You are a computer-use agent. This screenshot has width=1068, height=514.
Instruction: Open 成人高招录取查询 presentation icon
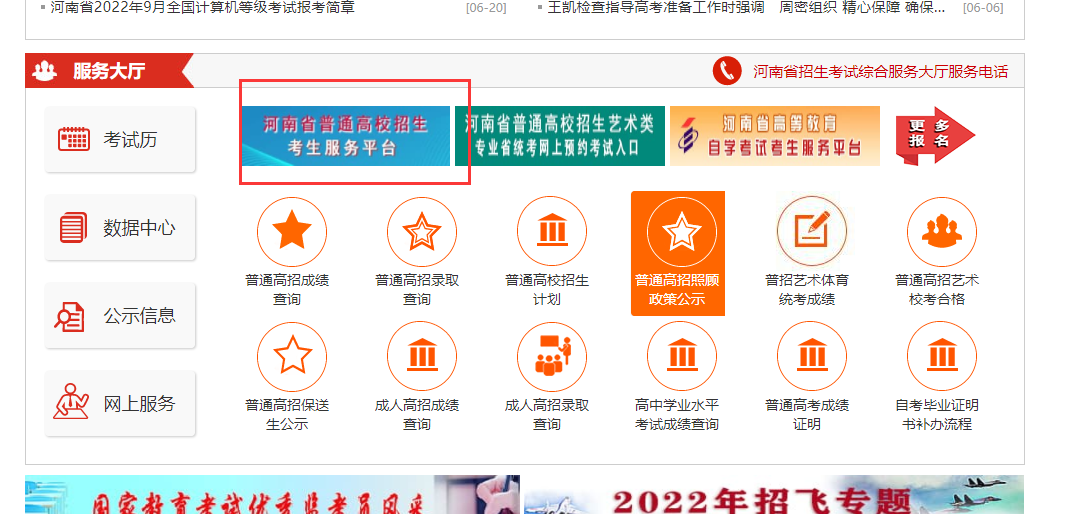tap(551, 356)
